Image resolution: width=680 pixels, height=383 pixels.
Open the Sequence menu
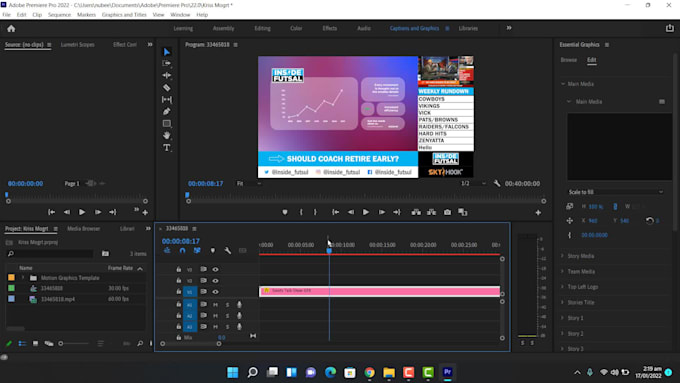click(x=59, y=15)
